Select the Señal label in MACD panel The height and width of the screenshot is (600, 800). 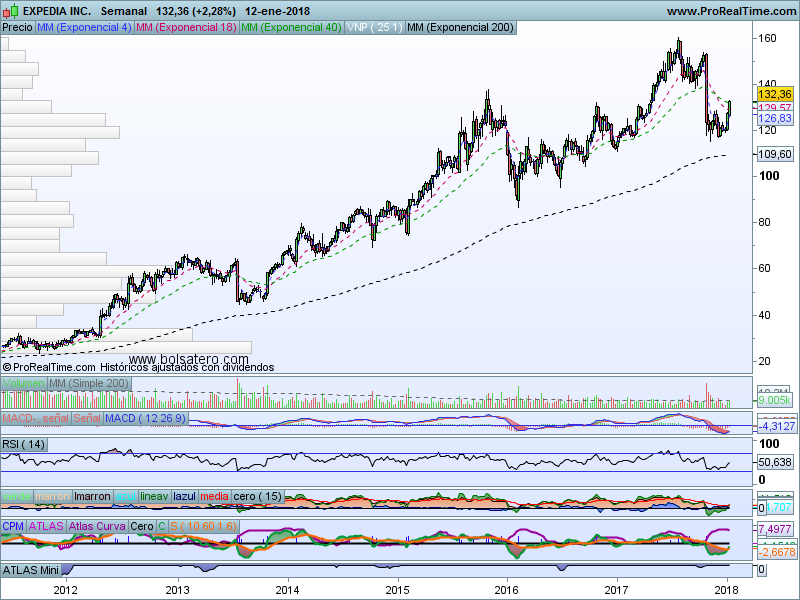pos(87,418)
